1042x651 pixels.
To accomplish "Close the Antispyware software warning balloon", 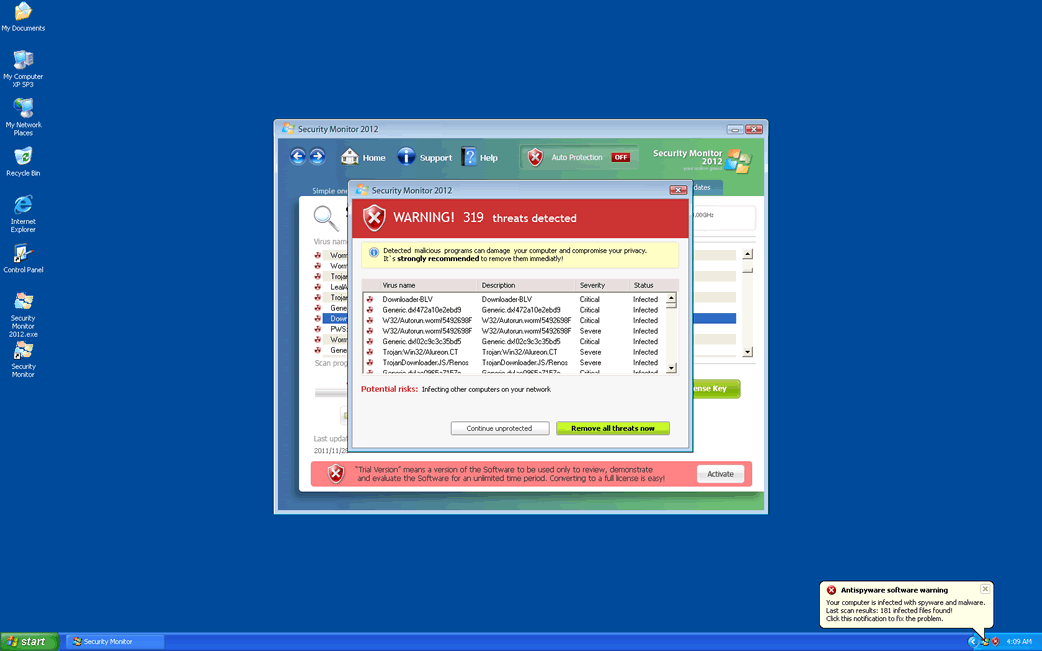I will pyautogui.click(x=985, y=589).
